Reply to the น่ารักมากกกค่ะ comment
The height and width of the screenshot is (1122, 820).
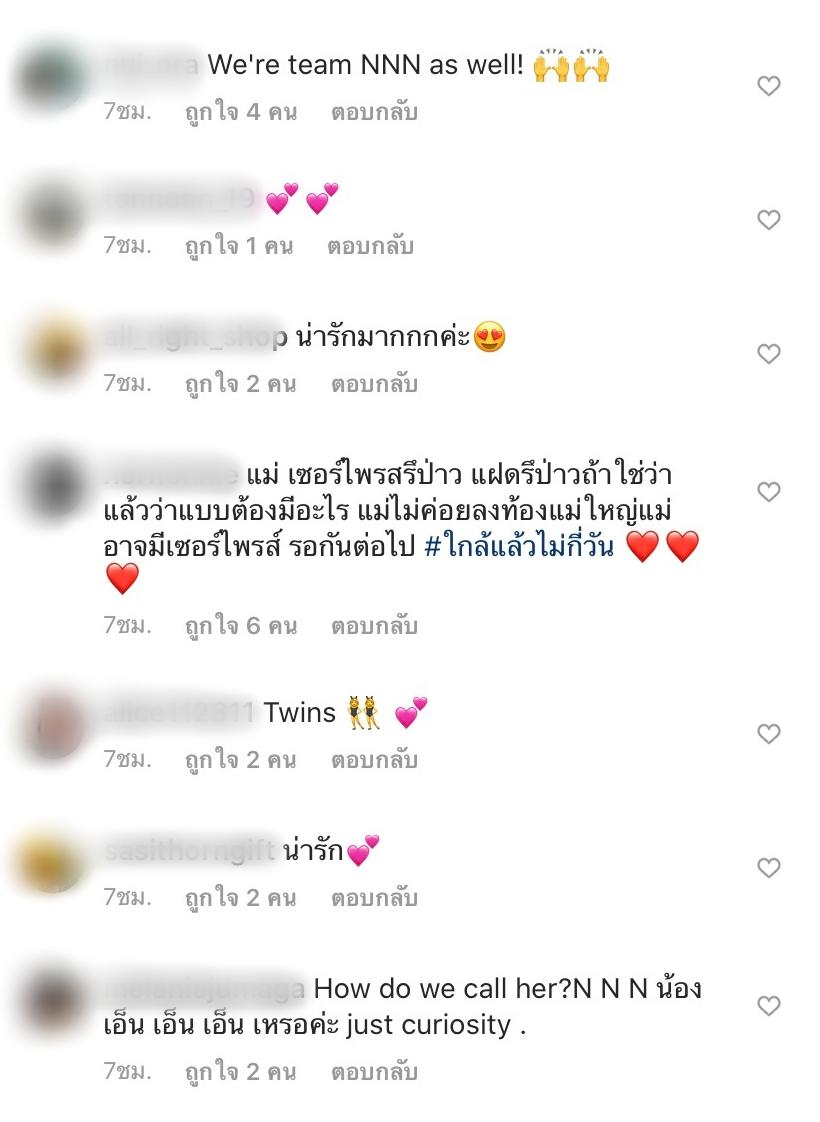pos(374,384)
